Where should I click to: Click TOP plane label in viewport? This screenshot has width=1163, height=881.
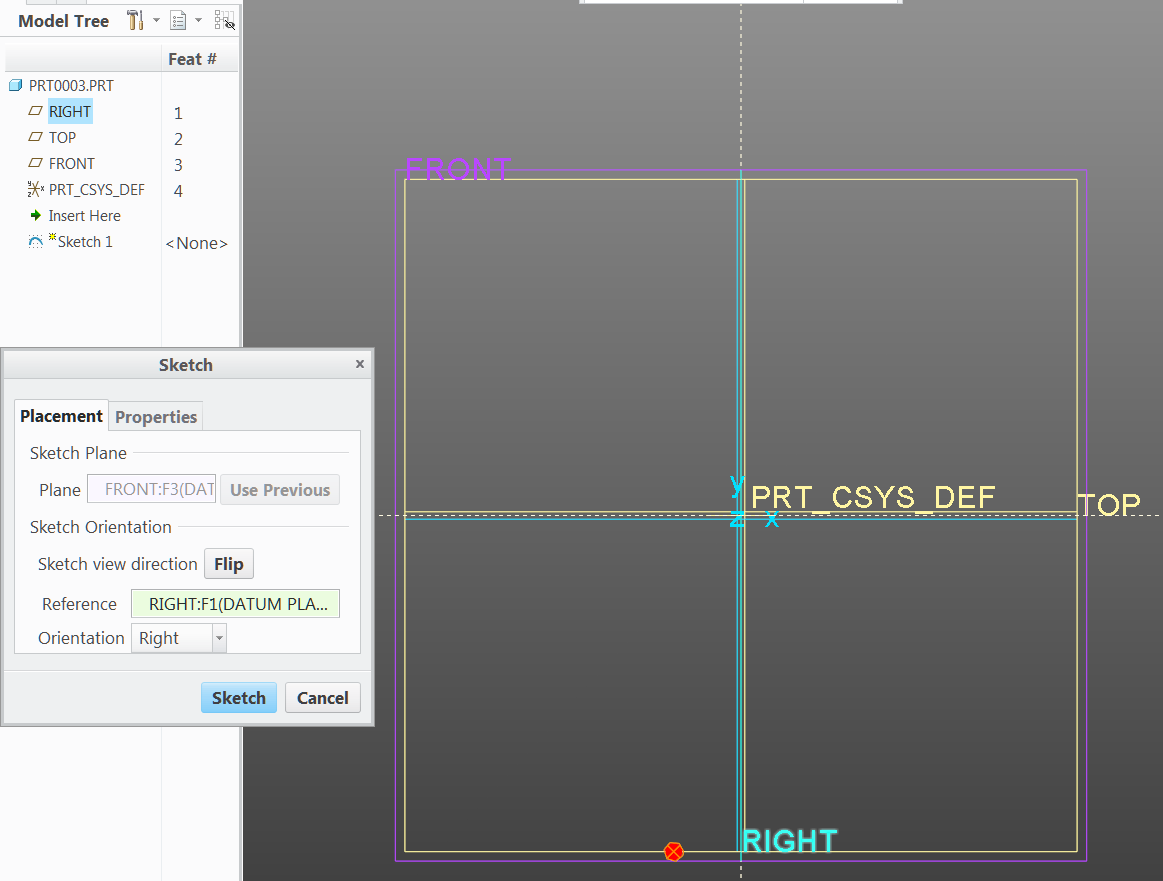point(1110,505)
